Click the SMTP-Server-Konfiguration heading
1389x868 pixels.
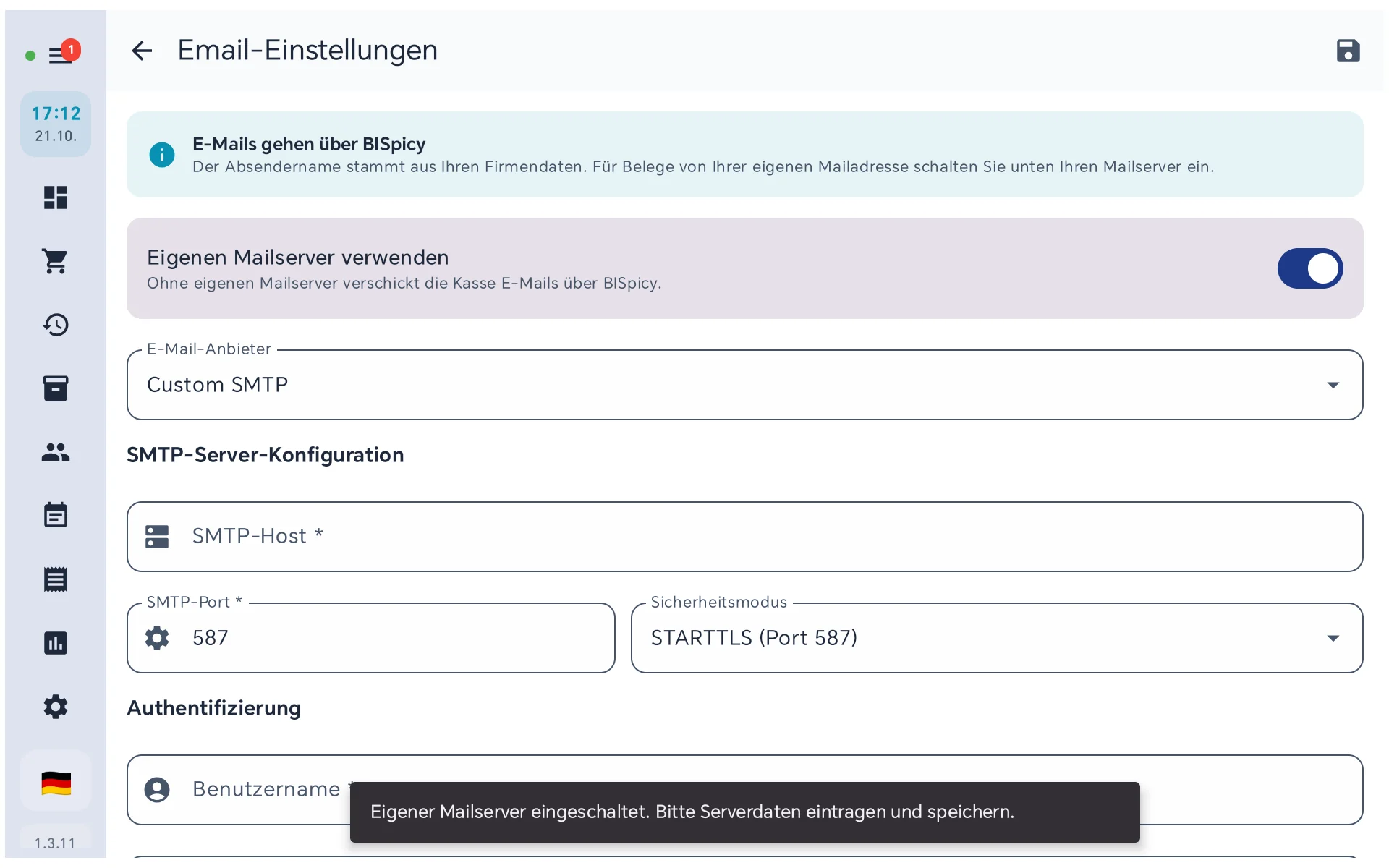(266, 455)
